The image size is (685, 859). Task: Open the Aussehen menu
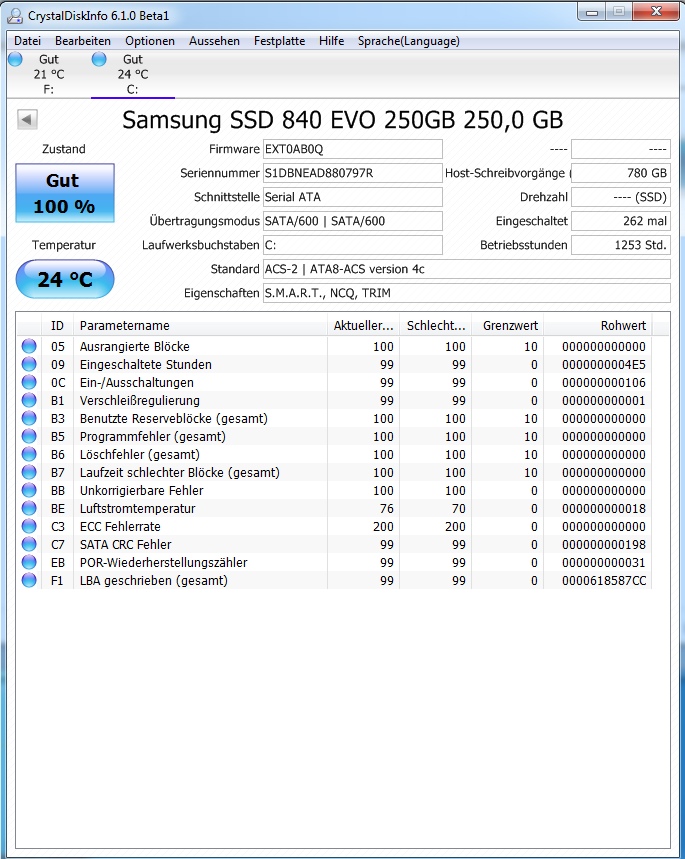(x=214, y=41)
